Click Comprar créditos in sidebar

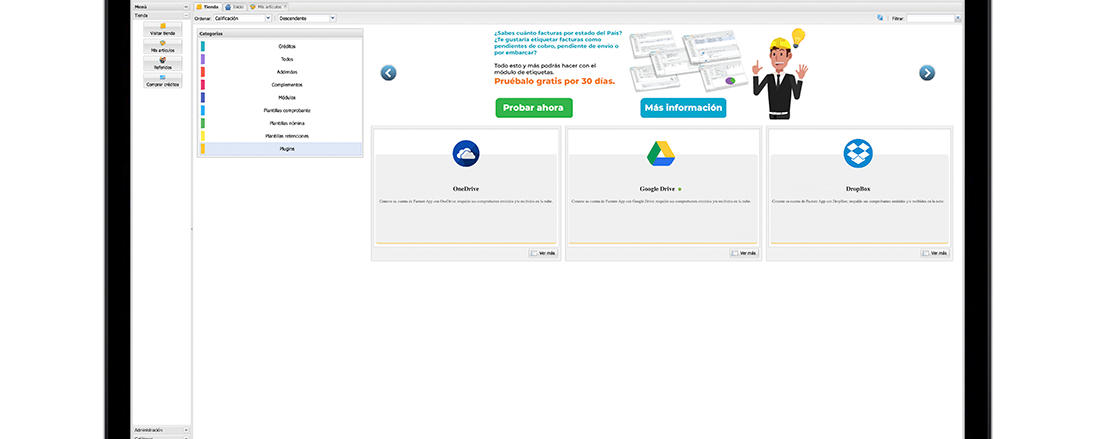click(163, 81)
